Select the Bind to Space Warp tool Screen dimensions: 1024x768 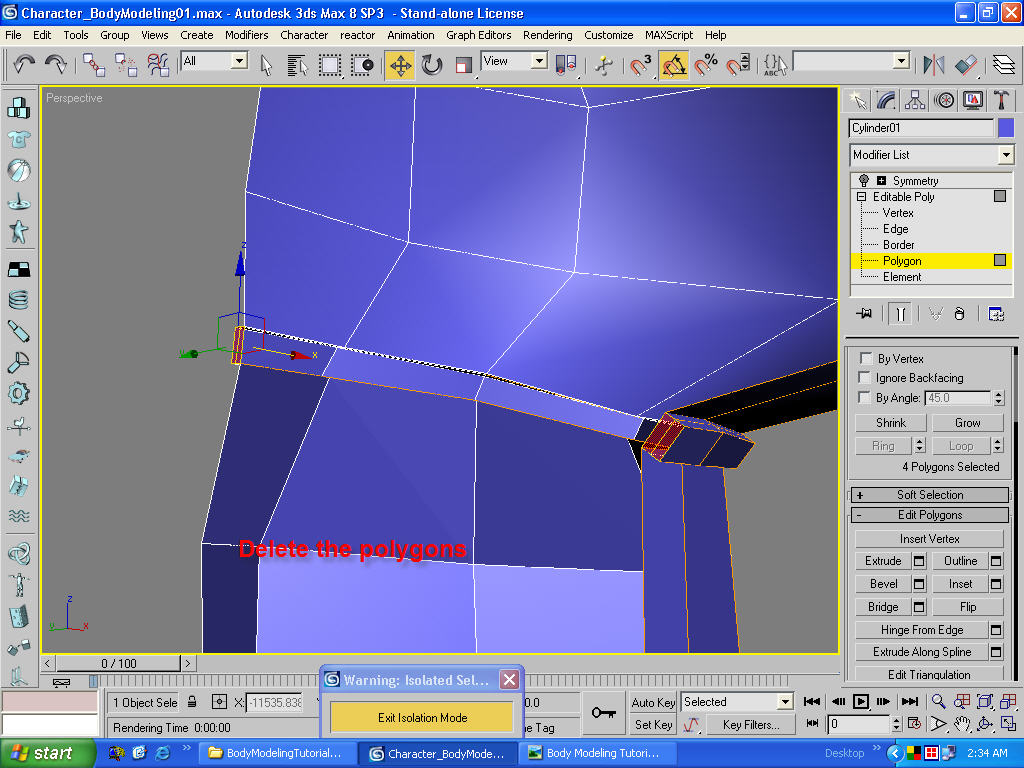coord(157,64)
